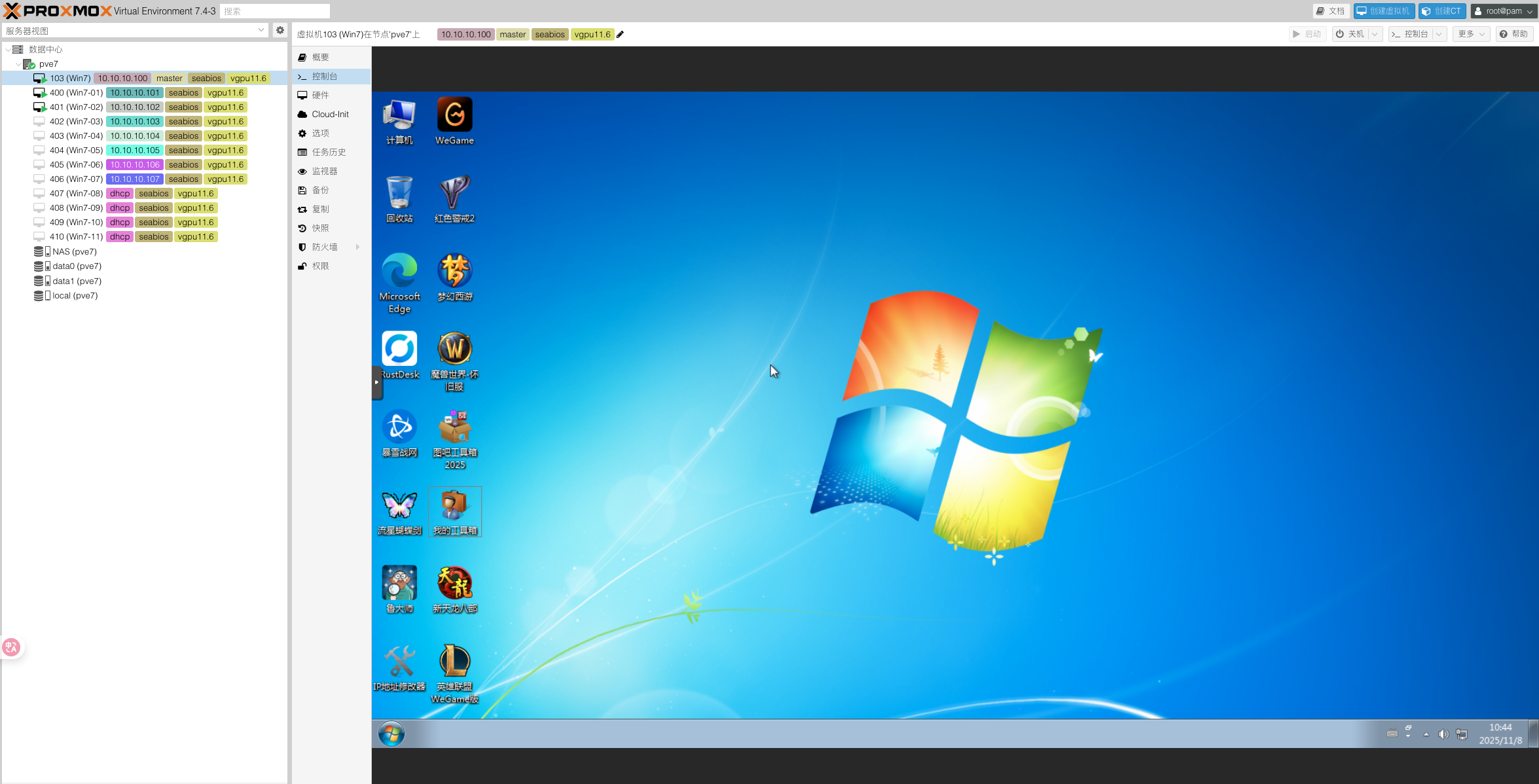Image resolution: width=1539 pixels, height=784 pixels.
Task: Click the 搜索 search input field
Action: [x=275, y=11]
